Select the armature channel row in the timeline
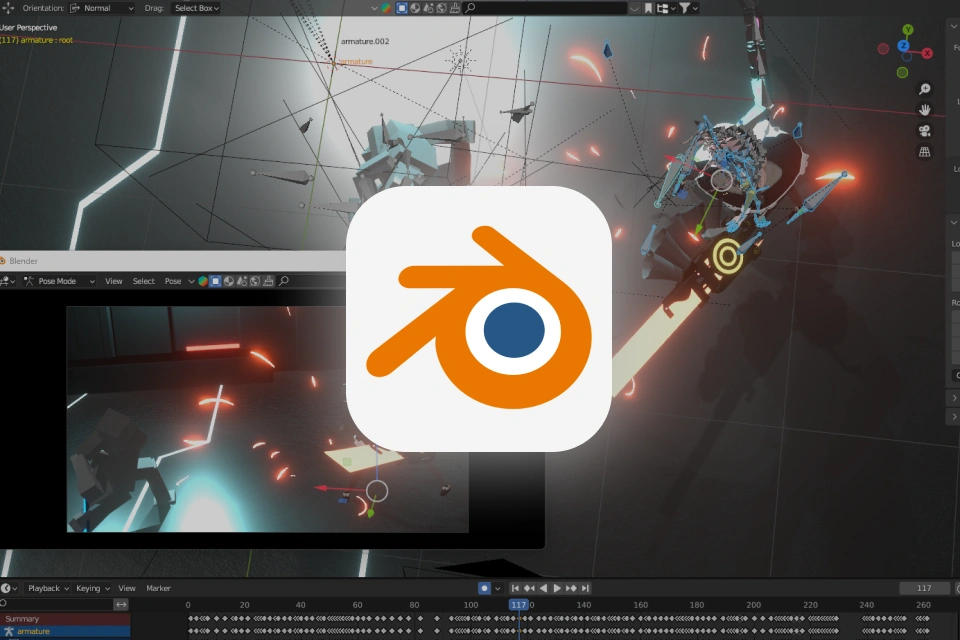Viewport: 960px width, 640px height. [x=65, y=631]
